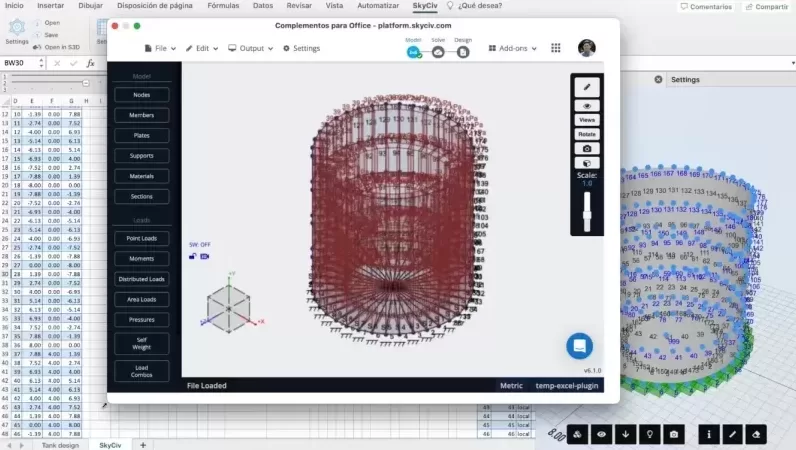Click the eraser icon in the renderer toolbar

pyautogui.click(x=756, y=434)
